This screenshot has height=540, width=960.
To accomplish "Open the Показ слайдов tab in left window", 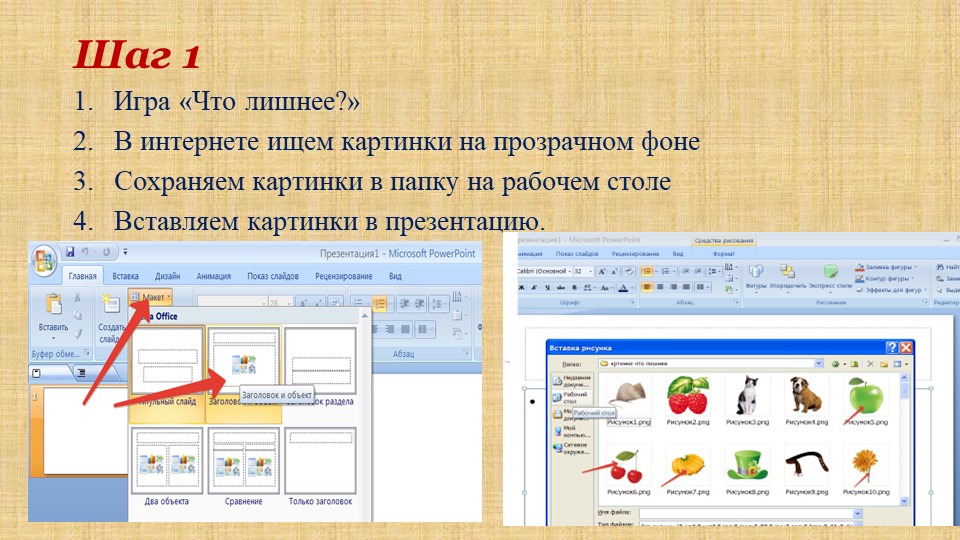I will pos(272,276).
